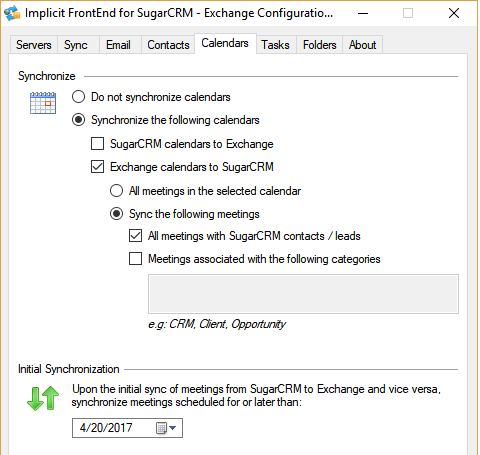
Task: Open the Sync tab
Action: [x=76, y=45]
